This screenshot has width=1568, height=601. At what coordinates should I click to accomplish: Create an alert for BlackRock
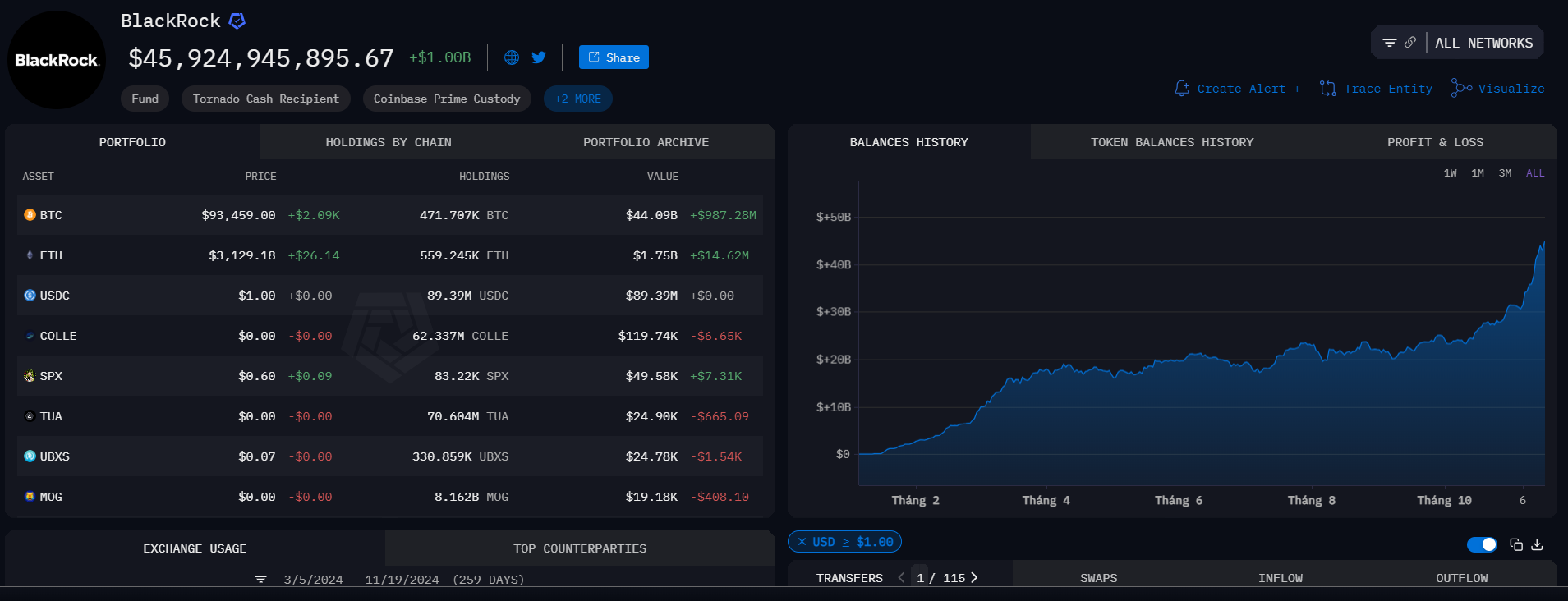click(1238, 89)
